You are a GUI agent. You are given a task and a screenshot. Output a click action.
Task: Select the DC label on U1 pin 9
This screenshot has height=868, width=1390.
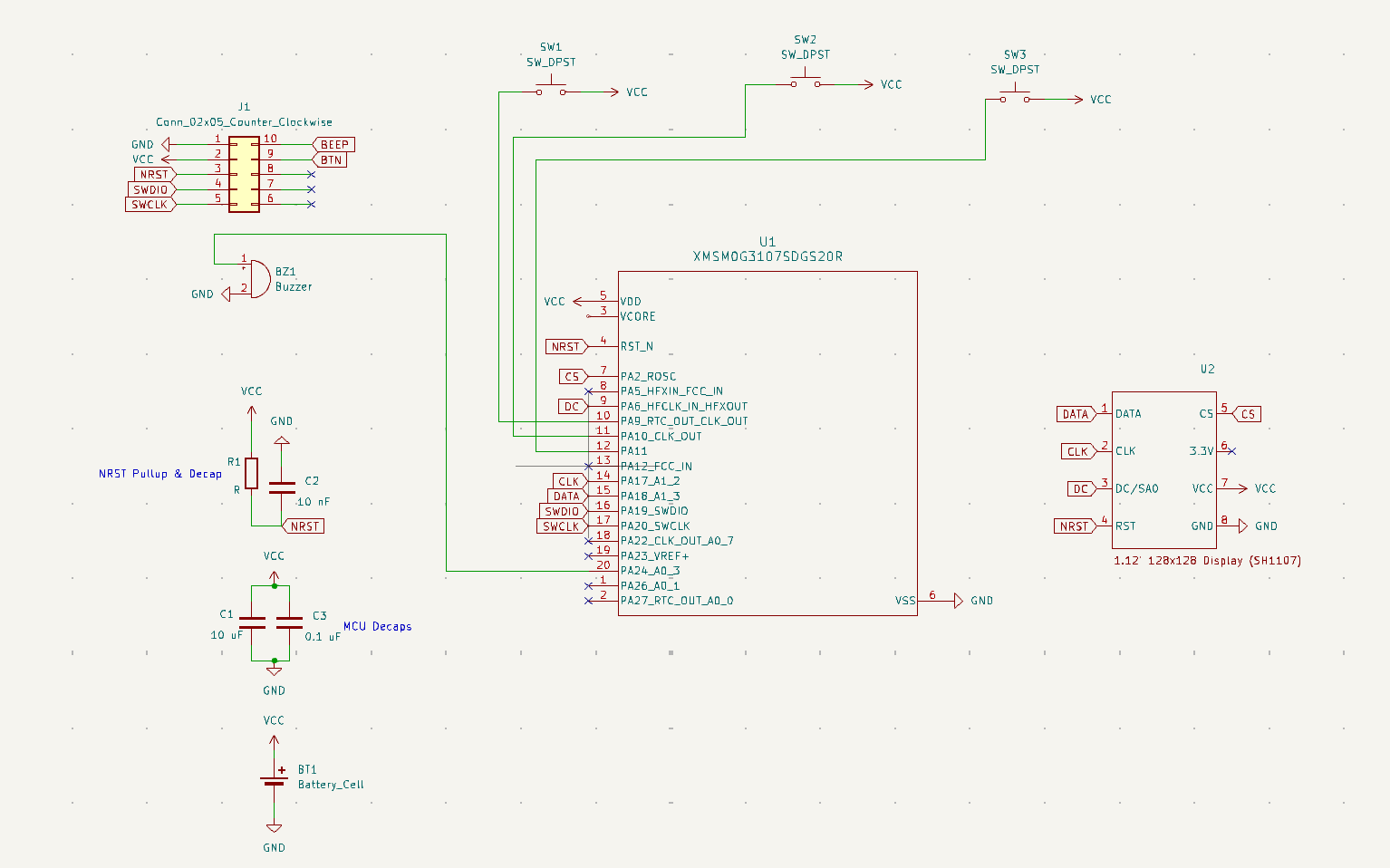574,406
